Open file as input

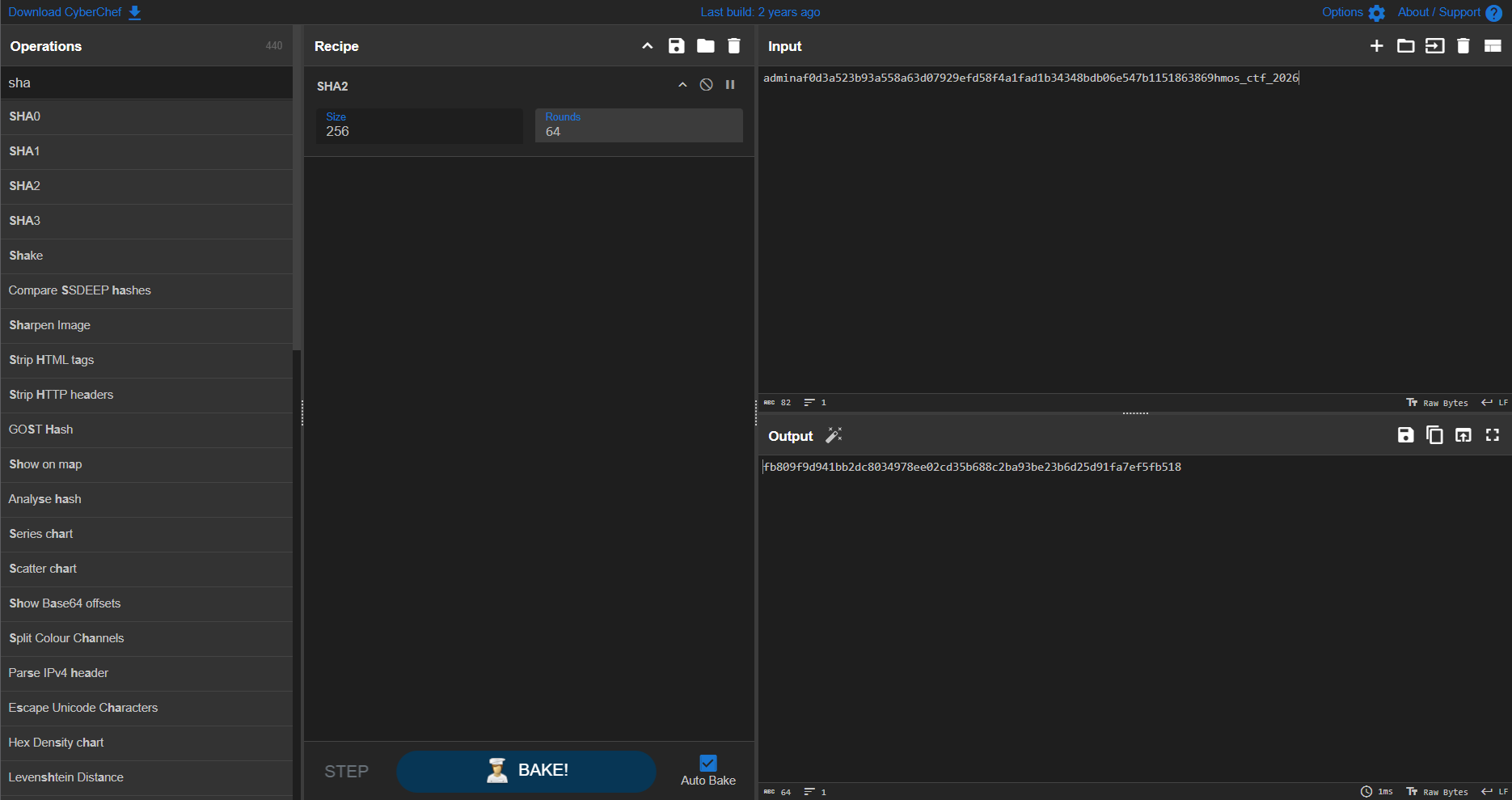tap(1435, 46)
